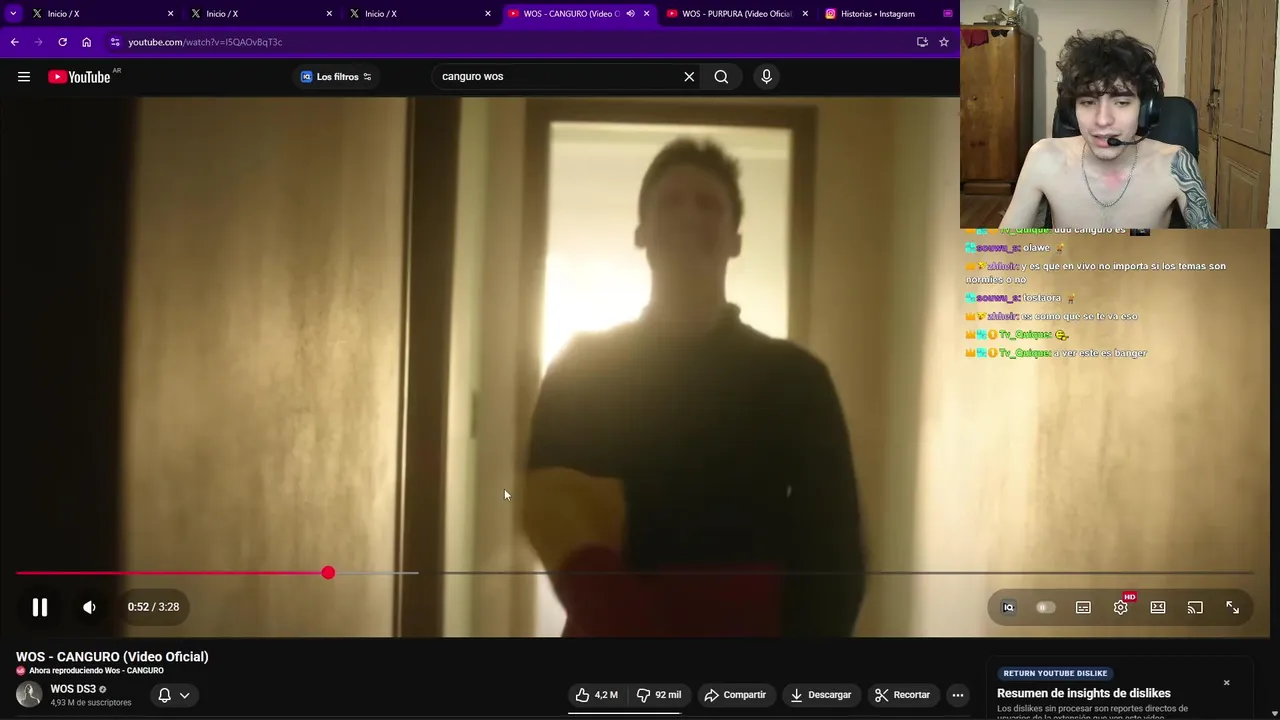Image resolution: width=1280 pixels, height=720 pixels.
Task: Mute the video volume speaker
Action: click(x=89, y=607)
